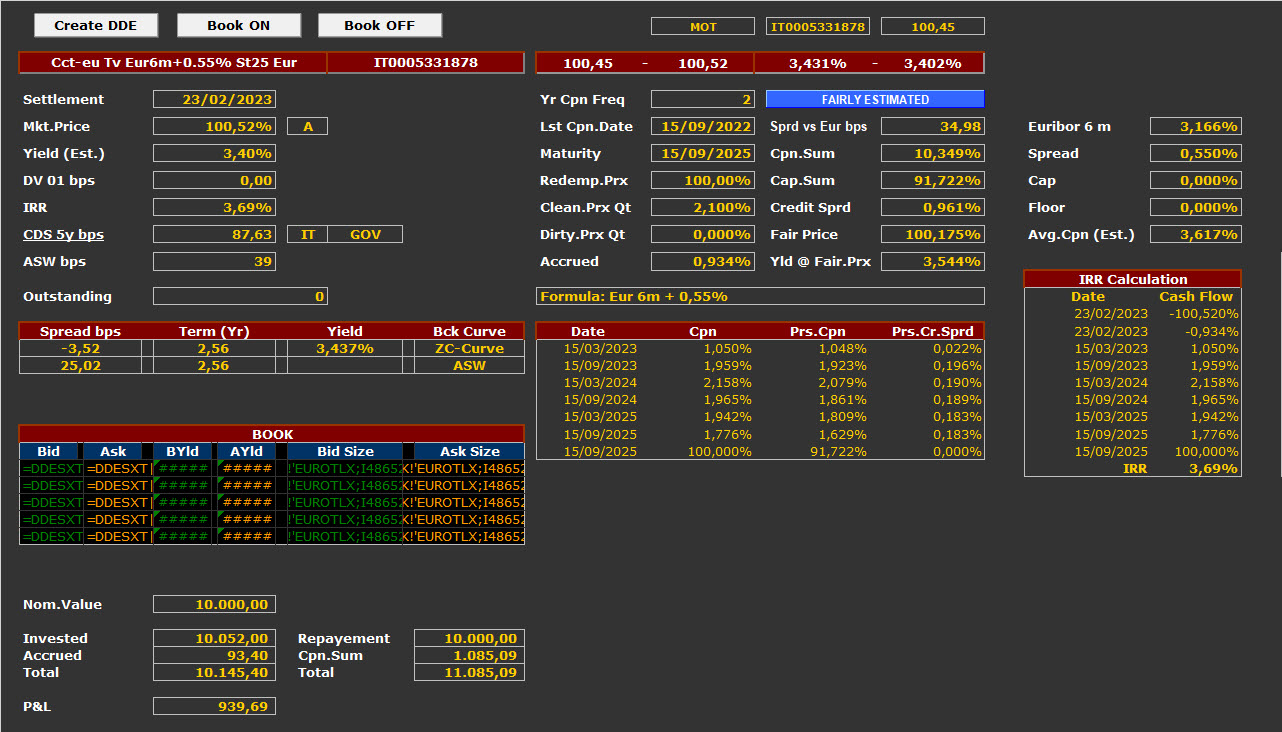This screenshot has height=732, width=1282.
Task: Select the Outstanding value field
Action: click(x=240, y=297)
